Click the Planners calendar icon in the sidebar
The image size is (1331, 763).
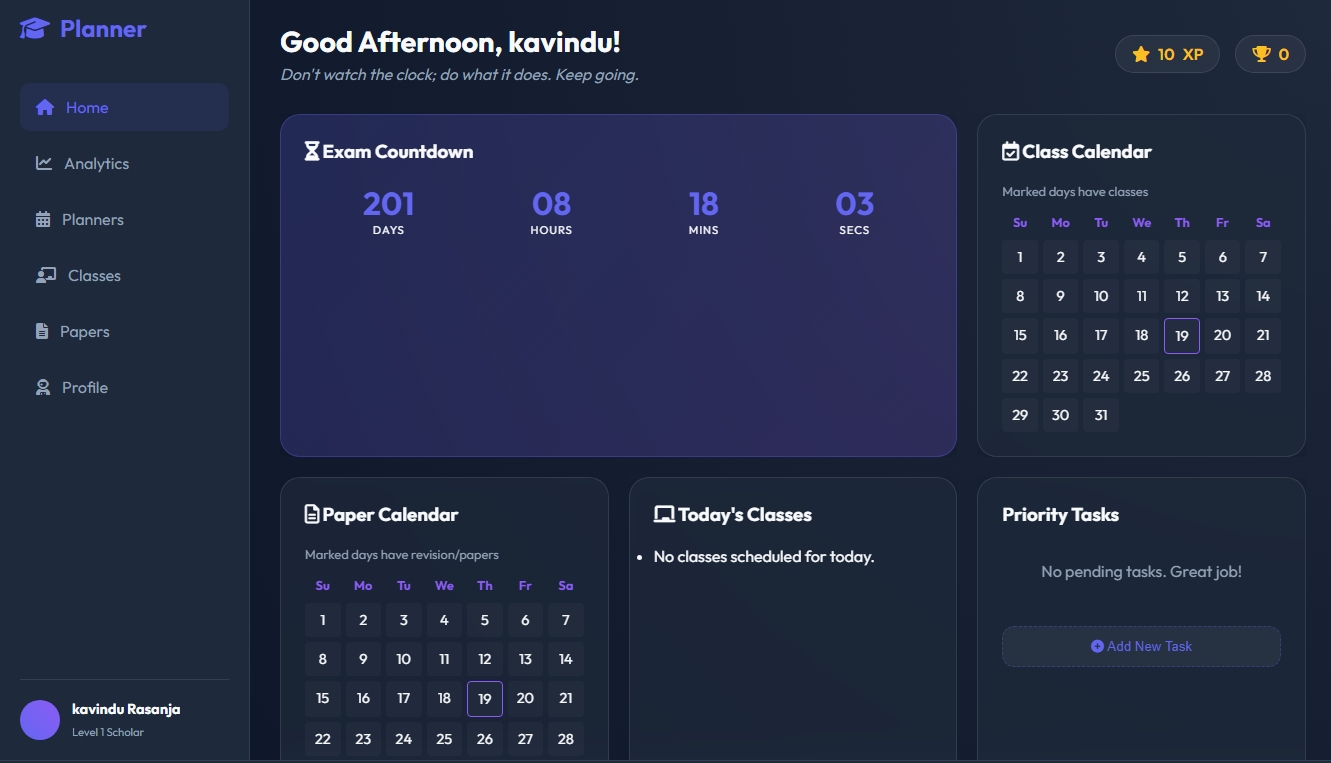(43, 219)
